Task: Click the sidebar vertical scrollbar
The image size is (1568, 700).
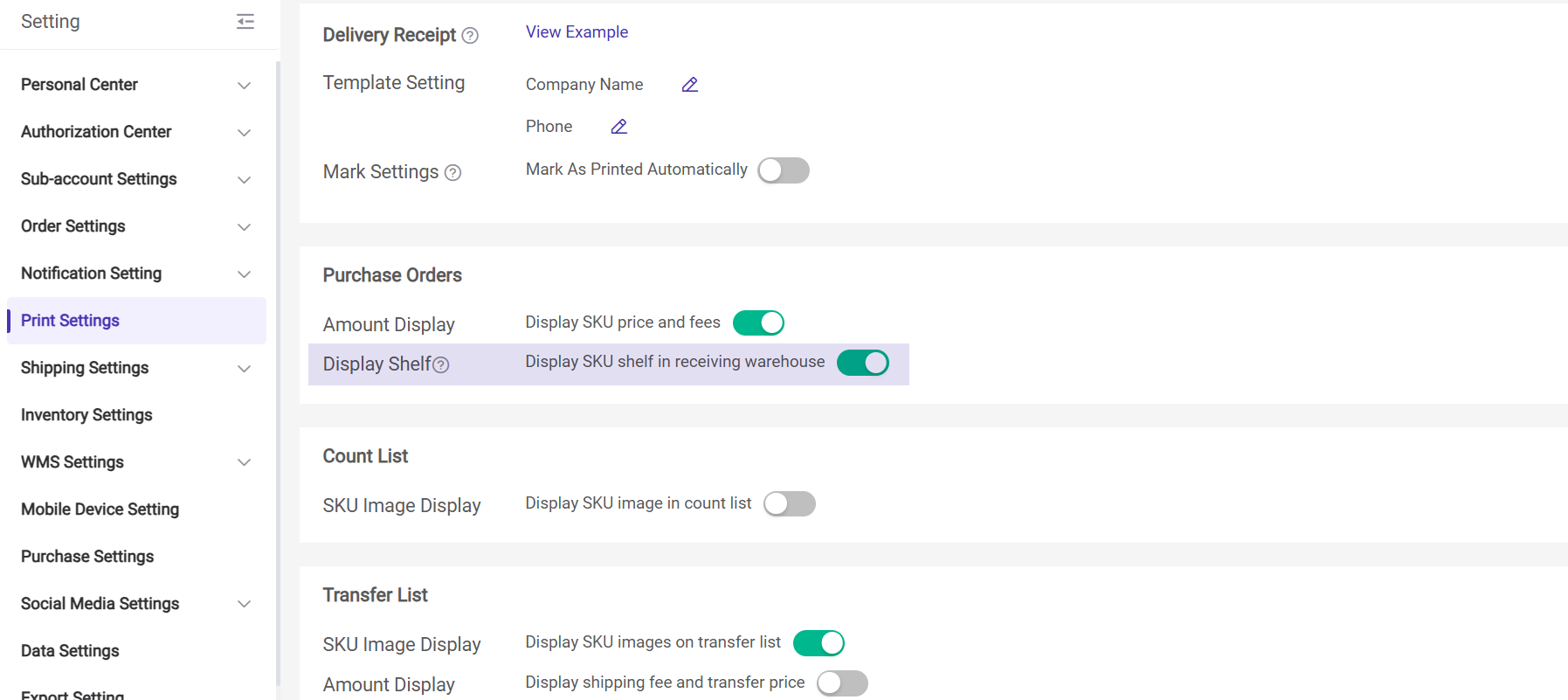Action: click(278, 350)
